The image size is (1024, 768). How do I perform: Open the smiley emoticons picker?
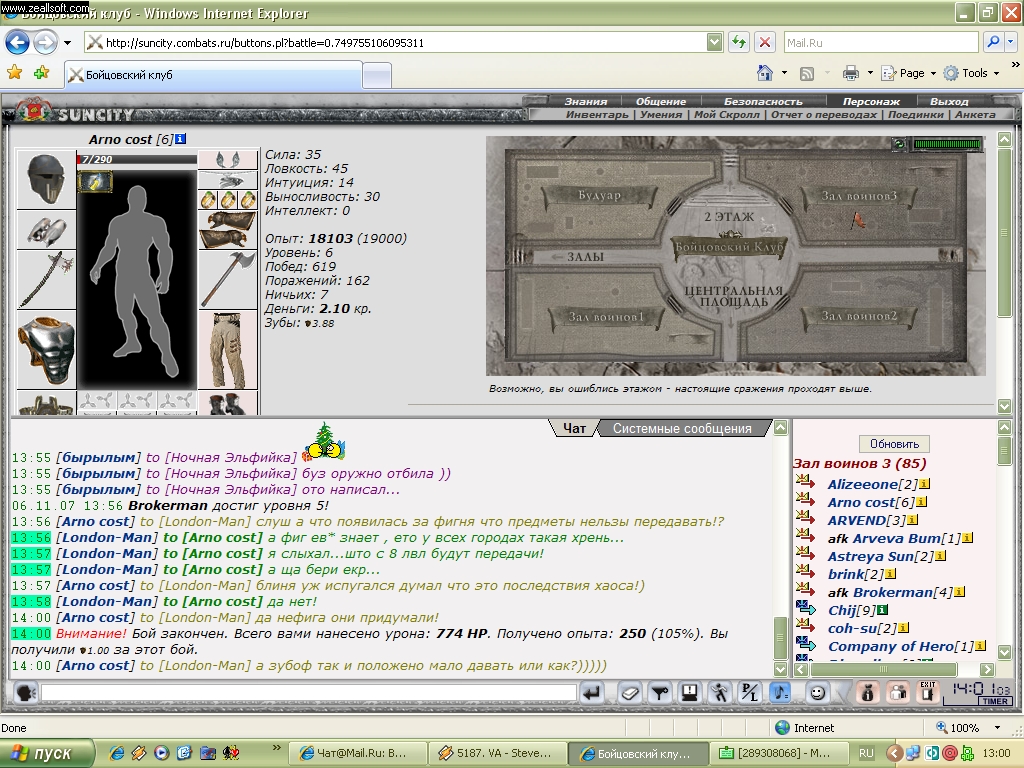(817, 693)
